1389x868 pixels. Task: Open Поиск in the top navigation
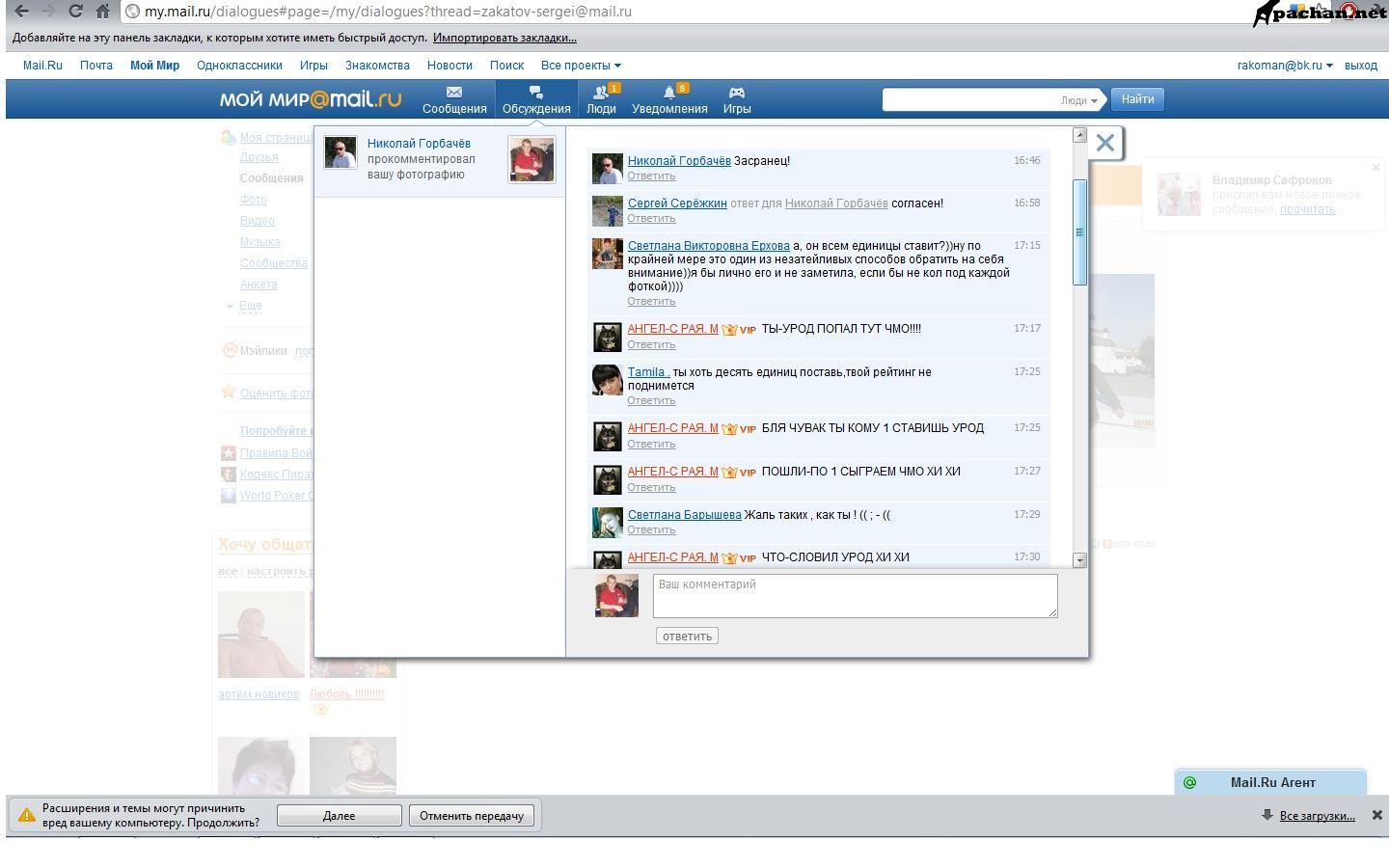506,66
